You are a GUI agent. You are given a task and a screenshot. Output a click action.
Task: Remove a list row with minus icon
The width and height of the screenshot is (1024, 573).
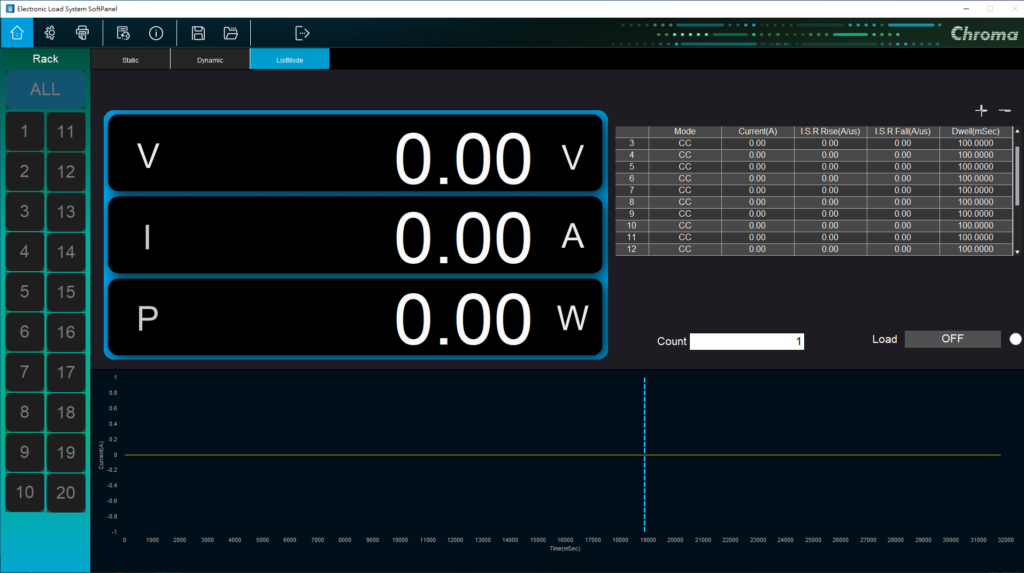coord(1004,110)
